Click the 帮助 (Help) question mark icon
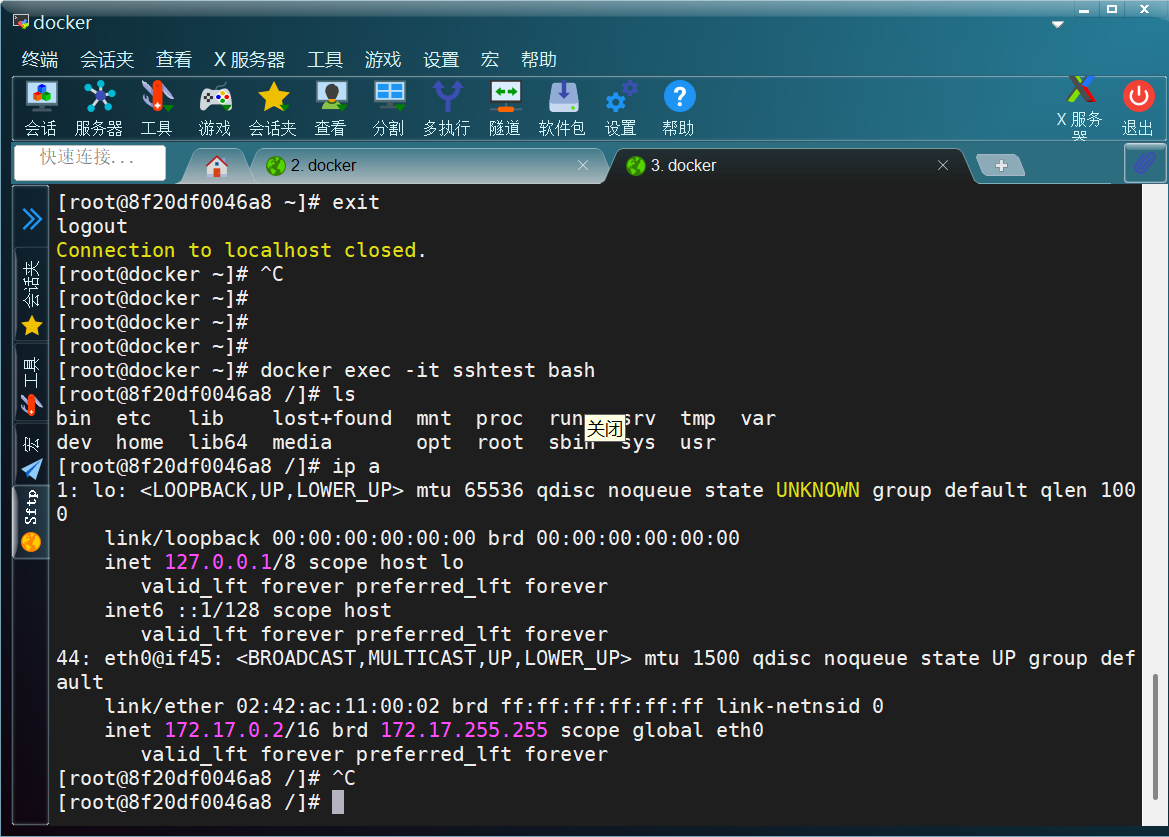1169x837 pixels. click(678, 109)
